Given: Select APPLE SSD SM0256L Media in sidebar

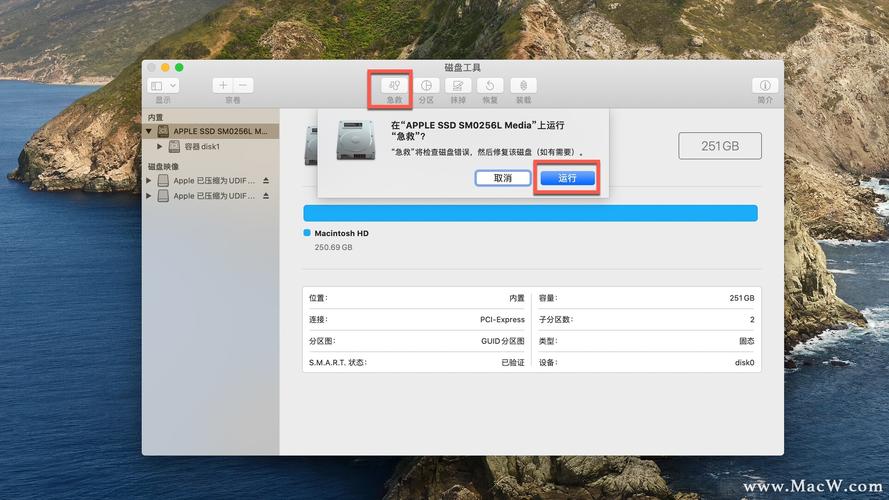Looking at the screenshot, I should (x=210, y=131).
